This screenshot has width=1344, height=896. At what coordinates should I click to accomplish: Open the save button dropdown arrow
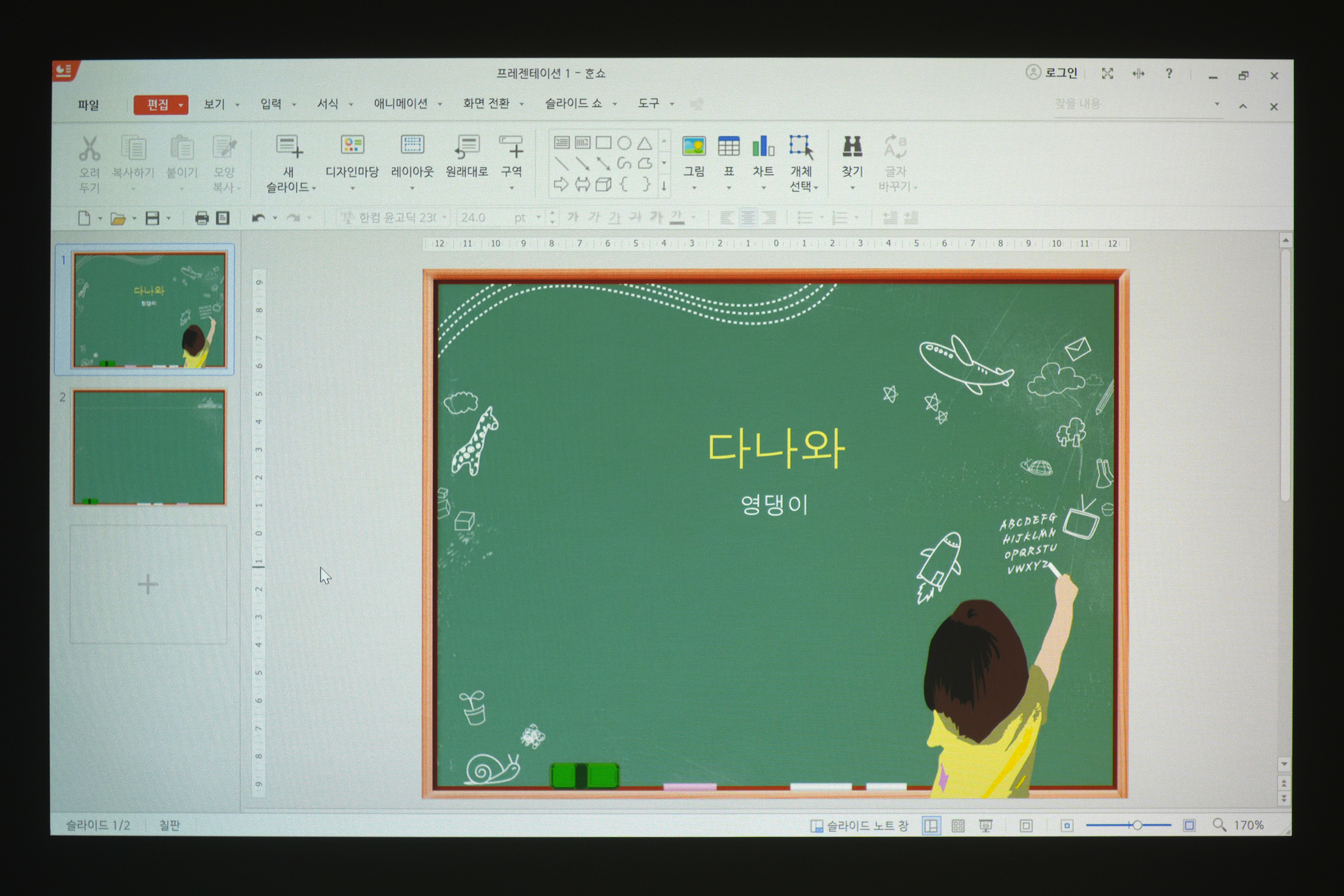[168, 218]
